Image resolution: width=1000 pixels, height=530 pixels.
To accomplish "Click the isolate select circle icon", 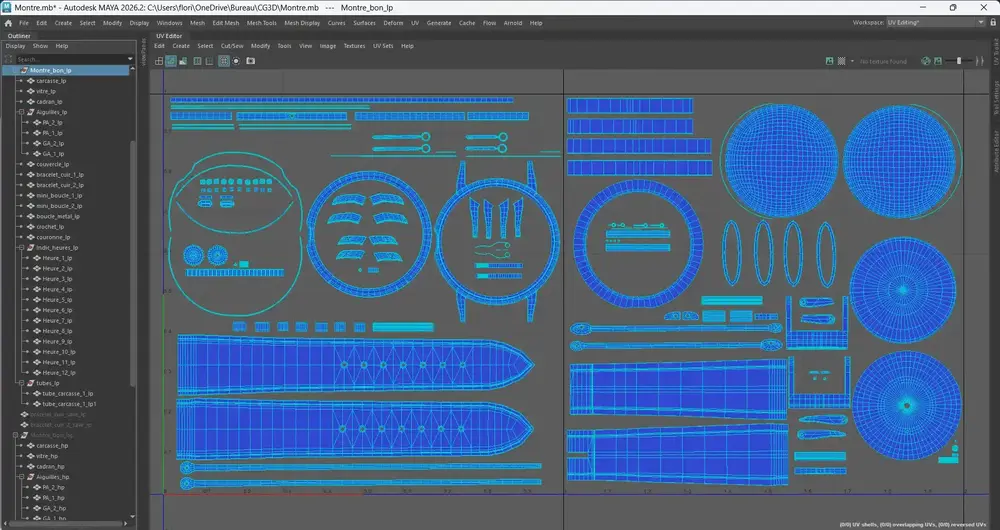I will (x=236, y=61).
